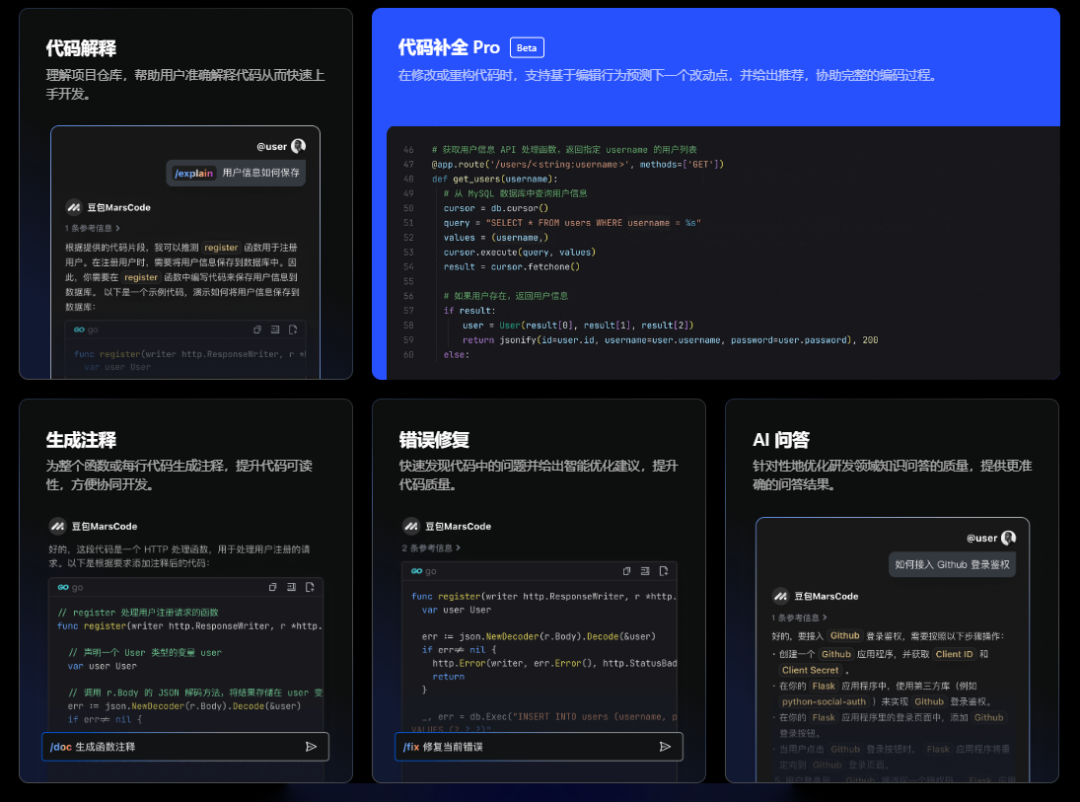Click the 代码补全 Pro heading
The image size is (1080, 802).
pos(448,48)
